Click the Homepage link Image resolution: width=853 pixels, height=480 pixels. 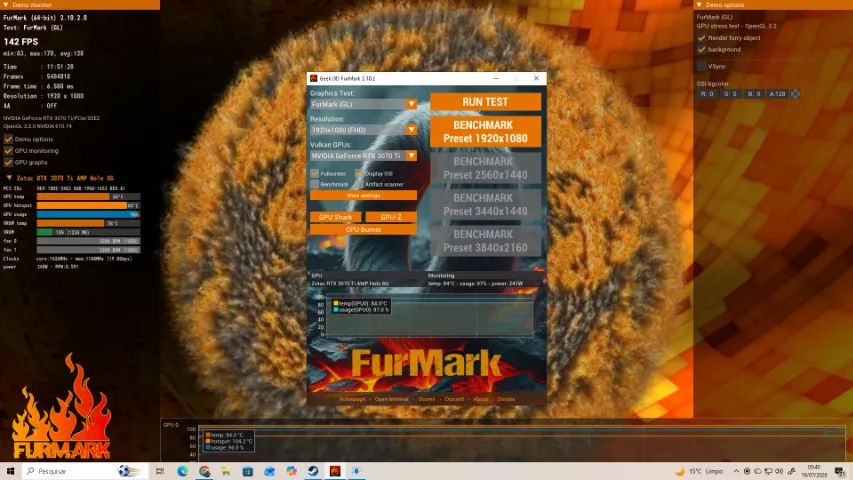[352, 399]
